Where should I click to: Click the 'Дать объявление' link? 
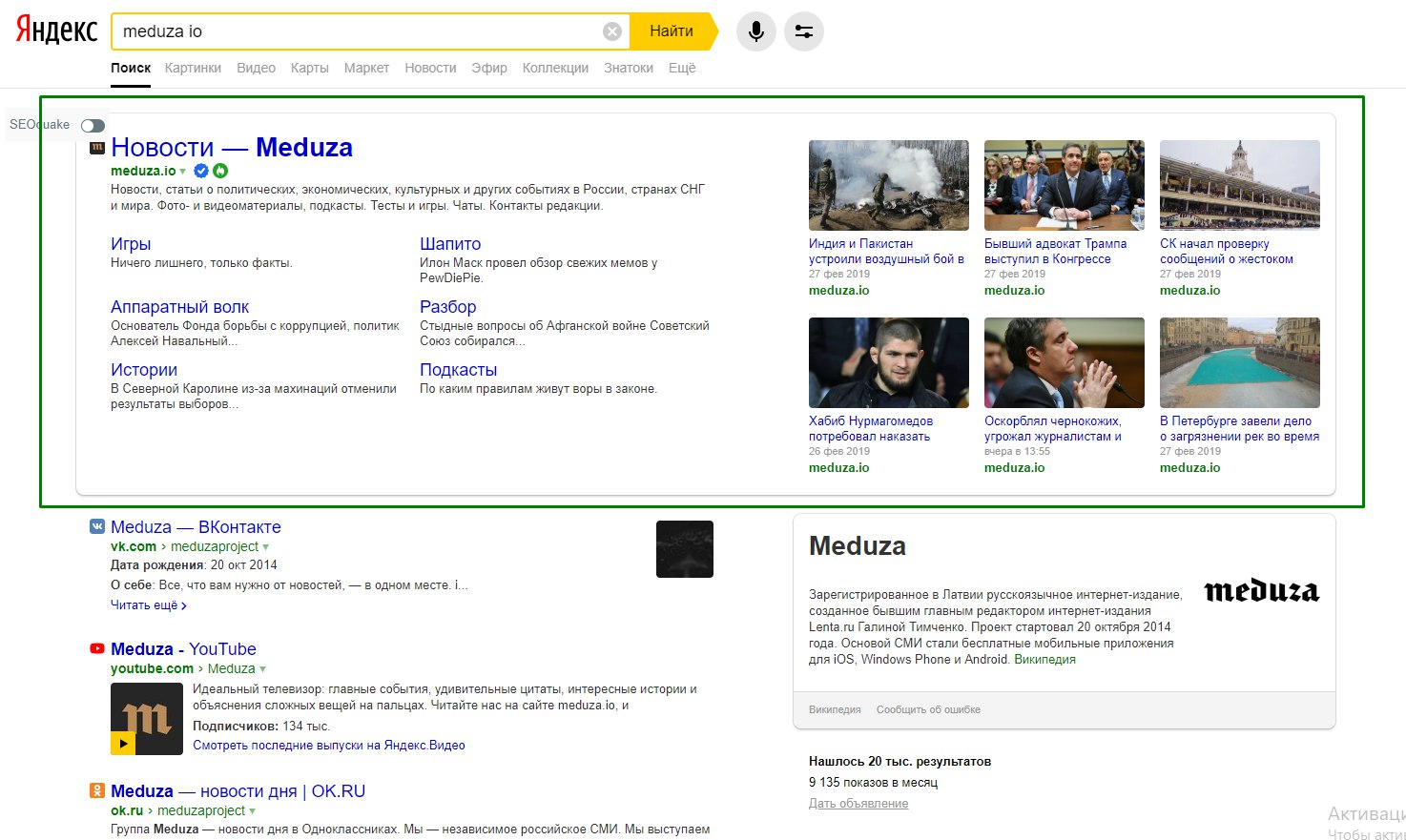858,804
